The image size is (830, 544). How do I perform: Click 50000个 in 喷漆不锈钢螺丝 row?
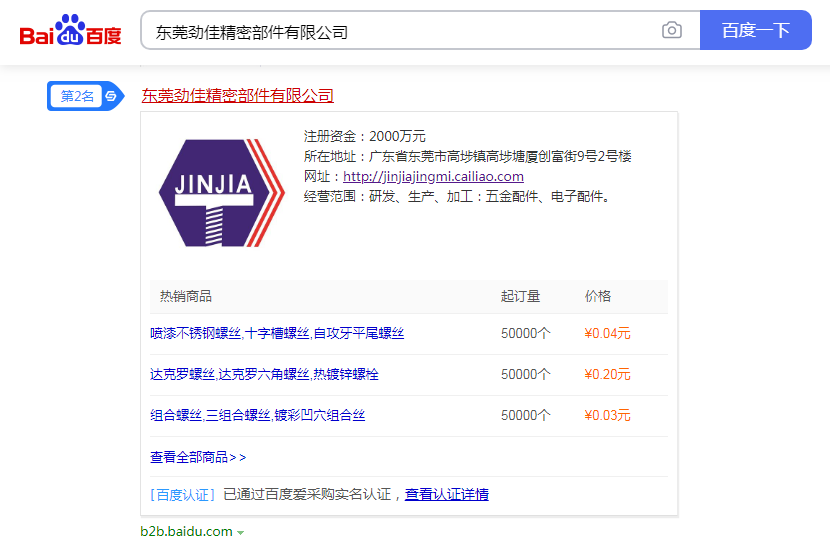[x=526, y=333]
